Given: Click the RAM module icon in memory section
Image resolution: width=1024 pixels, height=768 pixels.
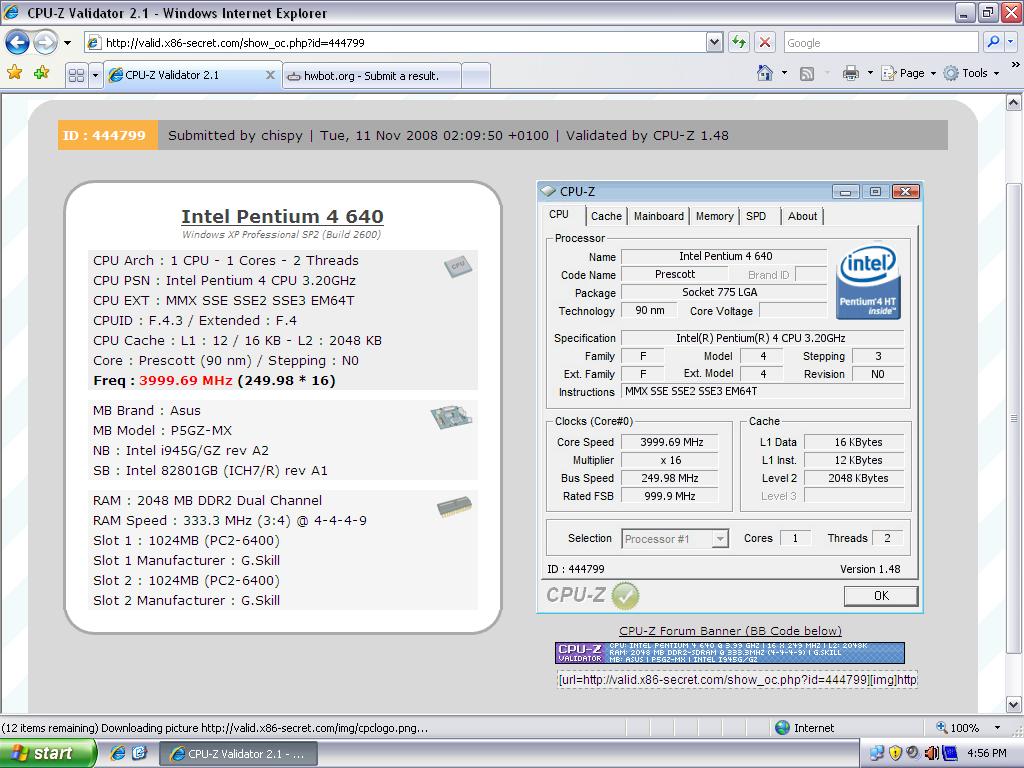Looking at the screenshot, I should 455,507.
